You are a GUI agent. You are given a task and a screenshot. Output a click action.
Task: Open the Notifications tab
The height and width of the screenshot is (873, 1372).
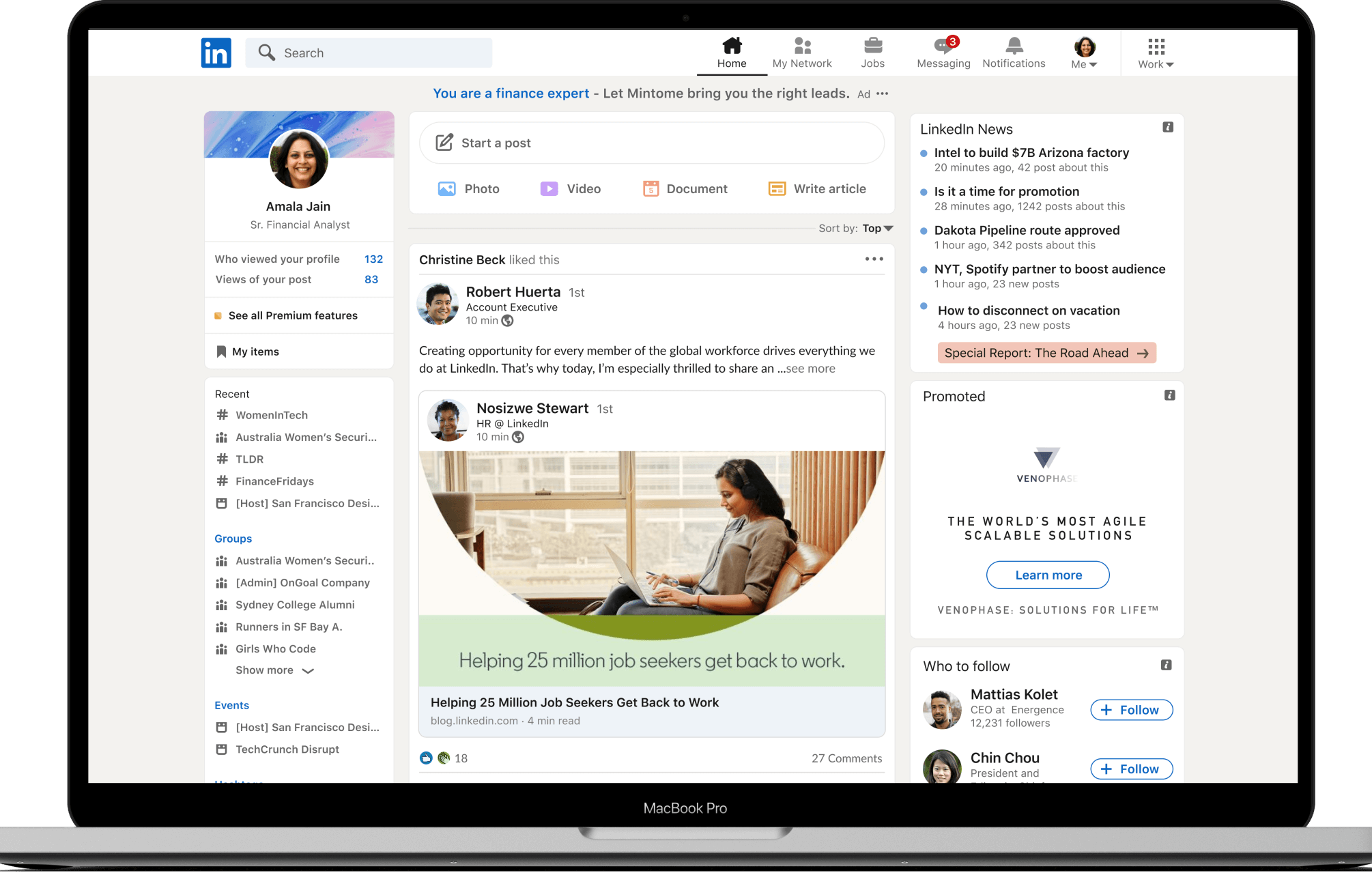[1014, 53]
